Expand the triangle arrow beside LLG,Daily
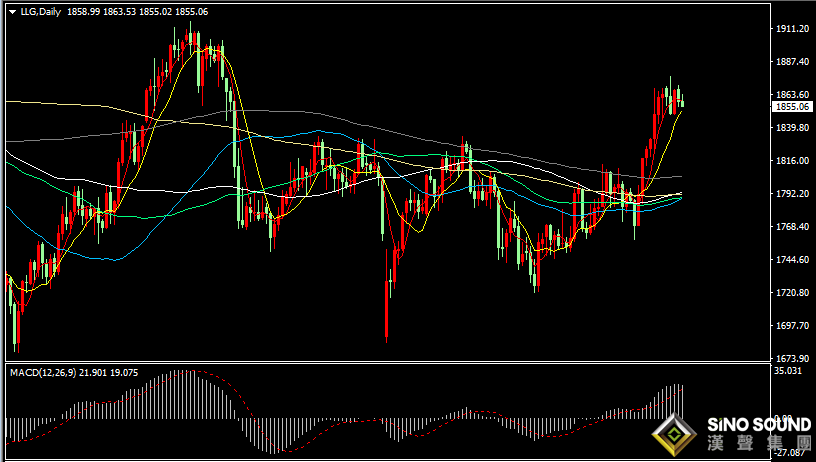 point(12,12)
